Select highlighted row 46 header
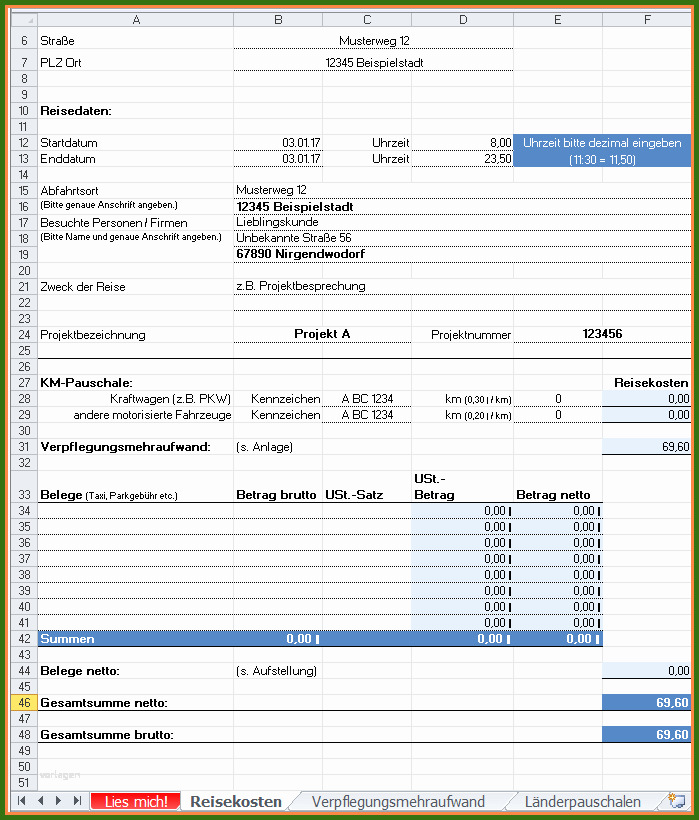 click(x=21, y=703)
